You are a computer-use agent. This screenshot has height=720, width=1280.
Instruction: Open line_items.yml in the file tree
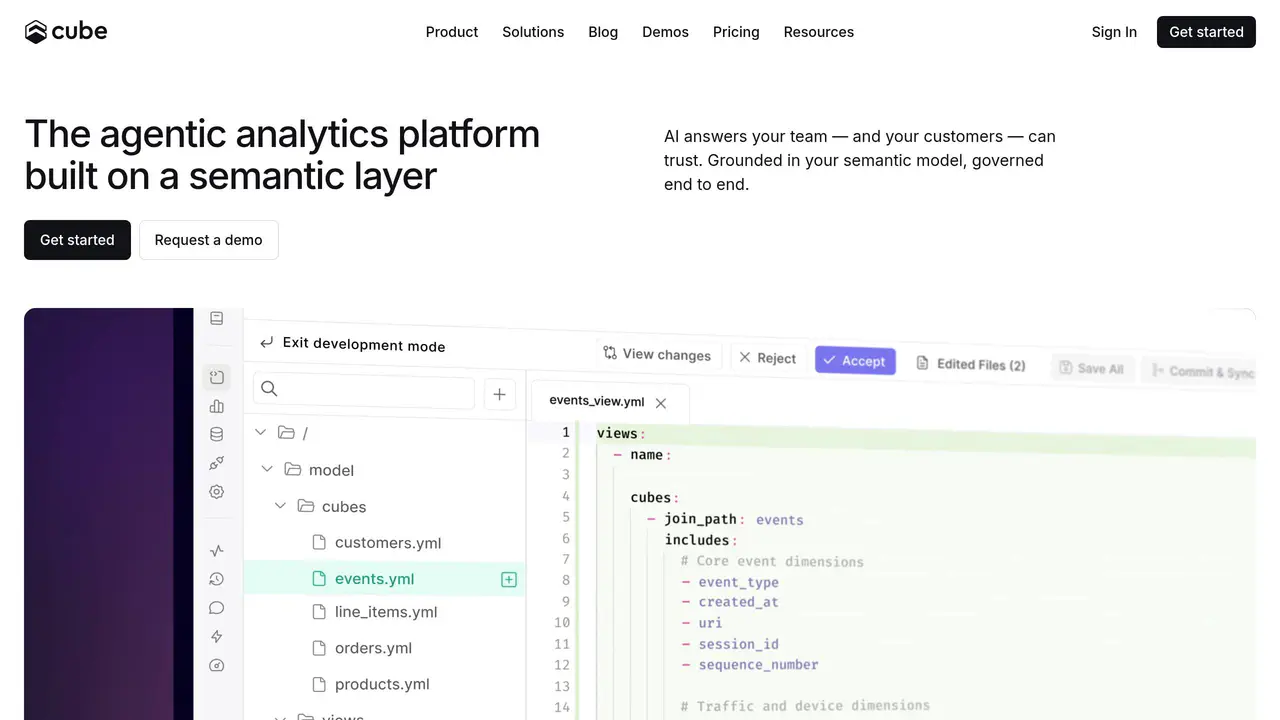386,612
